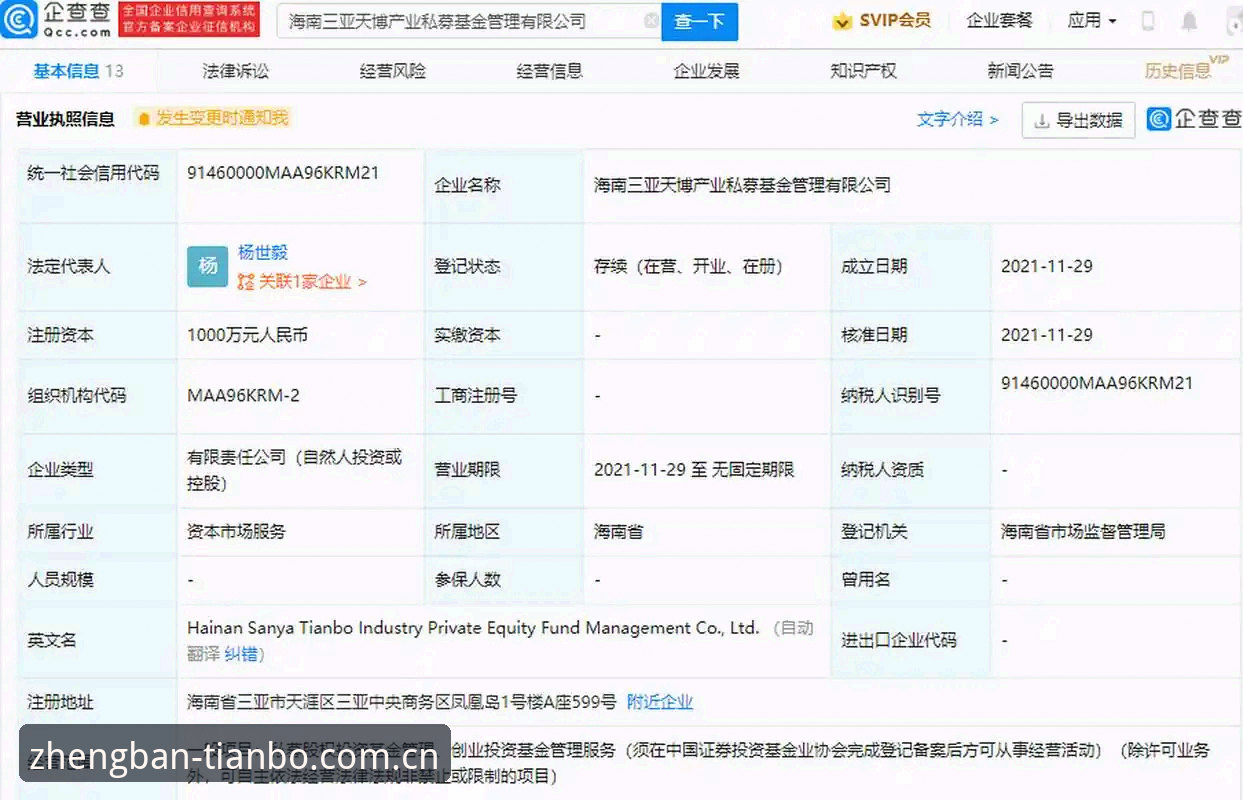1243x800 pixels.
Task: Switch to the 新闻公告 tab
Action: coord(1020,71)
